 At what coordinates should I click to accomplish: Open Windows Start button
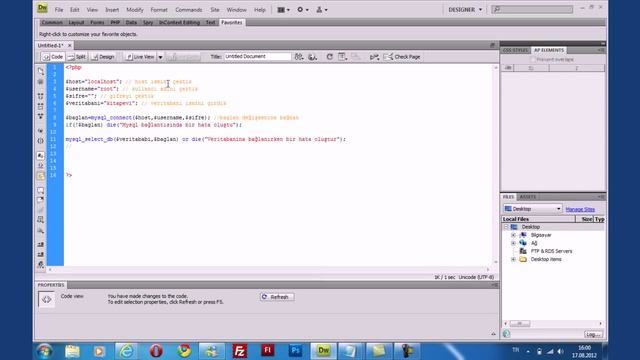tap(44, 351)
